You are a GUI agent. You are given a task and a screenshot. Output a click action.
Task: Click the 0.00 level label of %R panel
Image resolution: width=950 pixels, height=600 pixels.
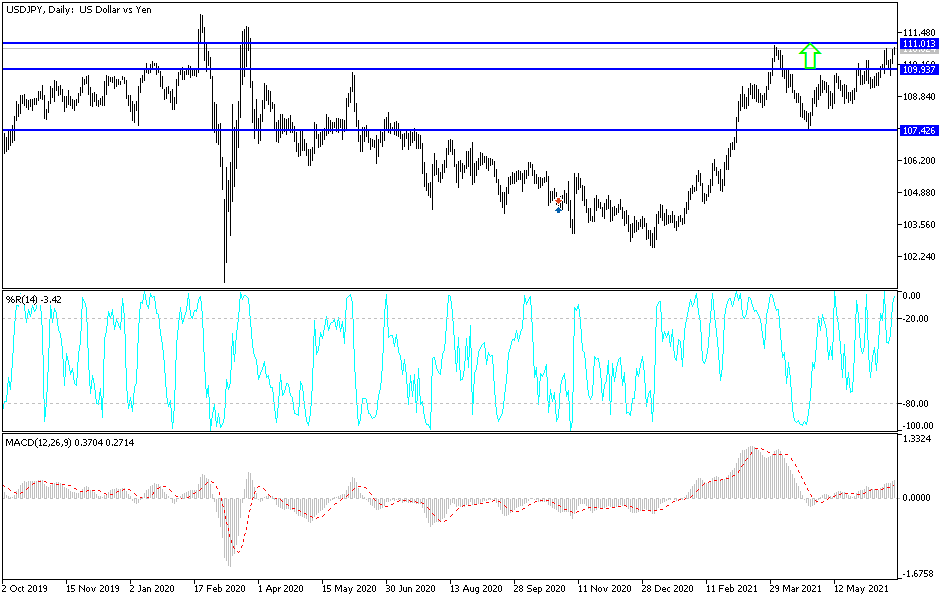point(913,295)
